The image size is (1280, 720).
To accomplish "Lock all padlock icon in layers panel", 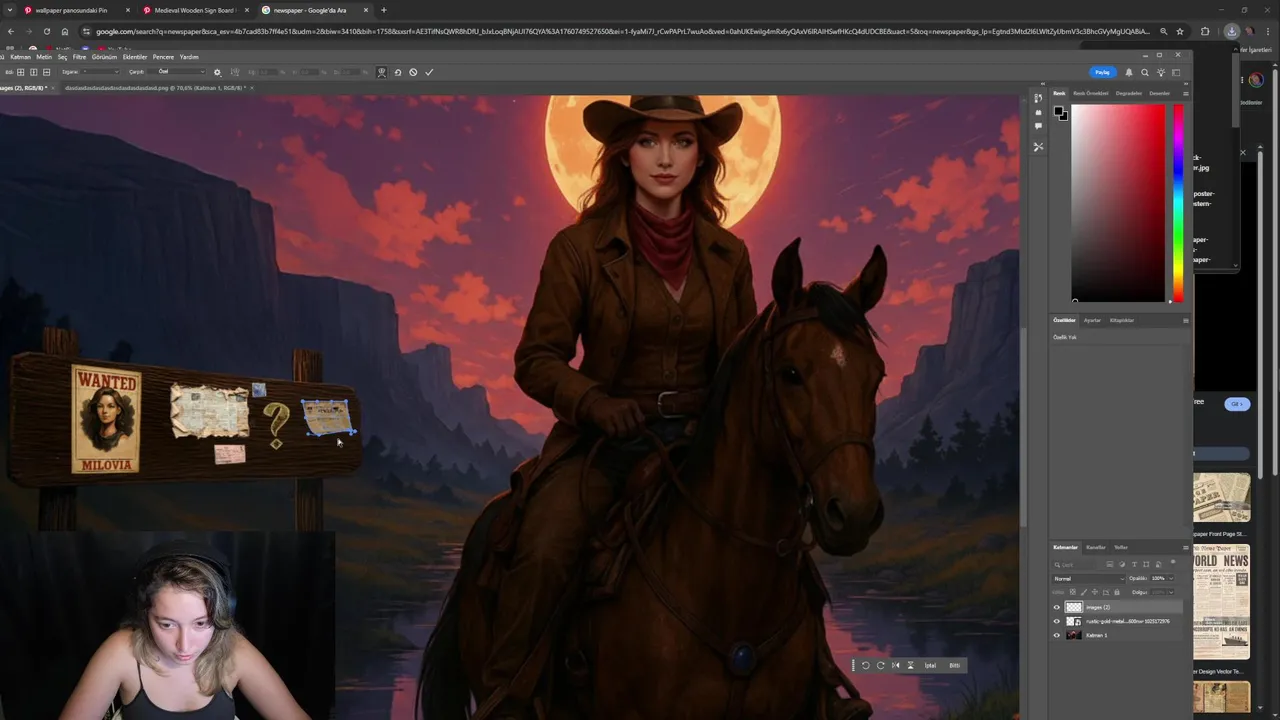I will [x=1117, y=592].
